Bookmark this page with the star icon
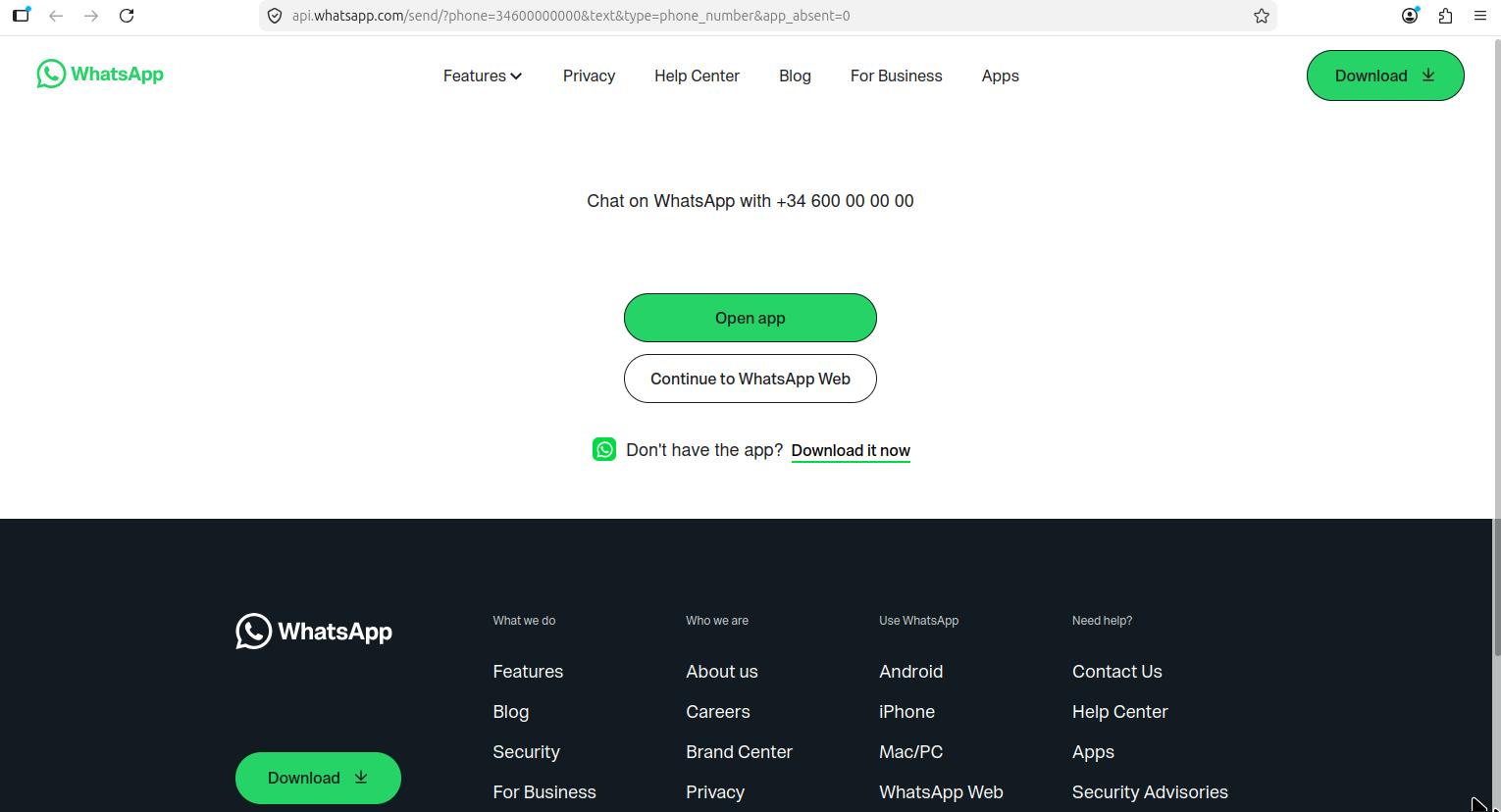The width and height of the screenshot is (1501, 812). (x=1262, y=16)
